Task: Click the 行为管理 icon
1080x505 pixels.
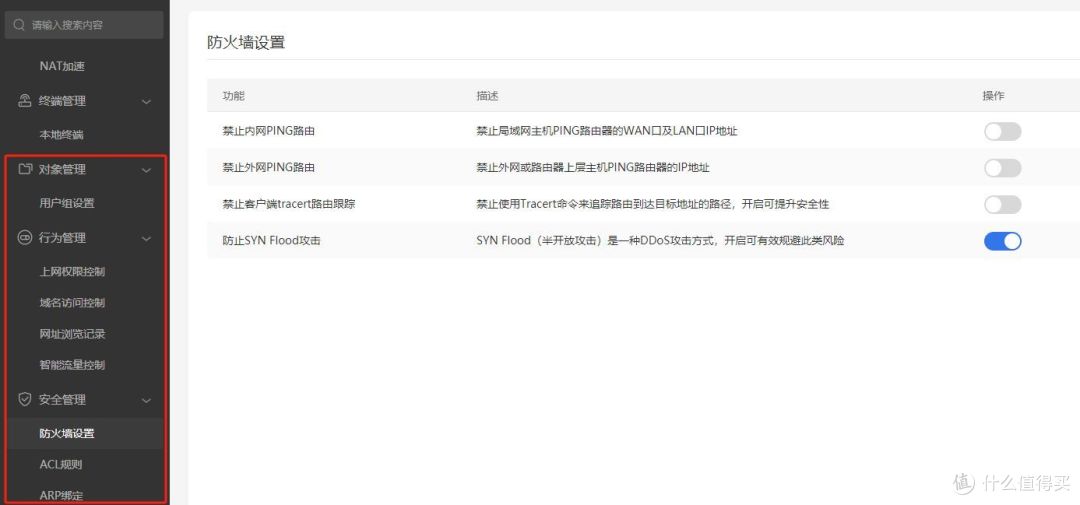Action: pyautogui.click(x=25, y=238)
